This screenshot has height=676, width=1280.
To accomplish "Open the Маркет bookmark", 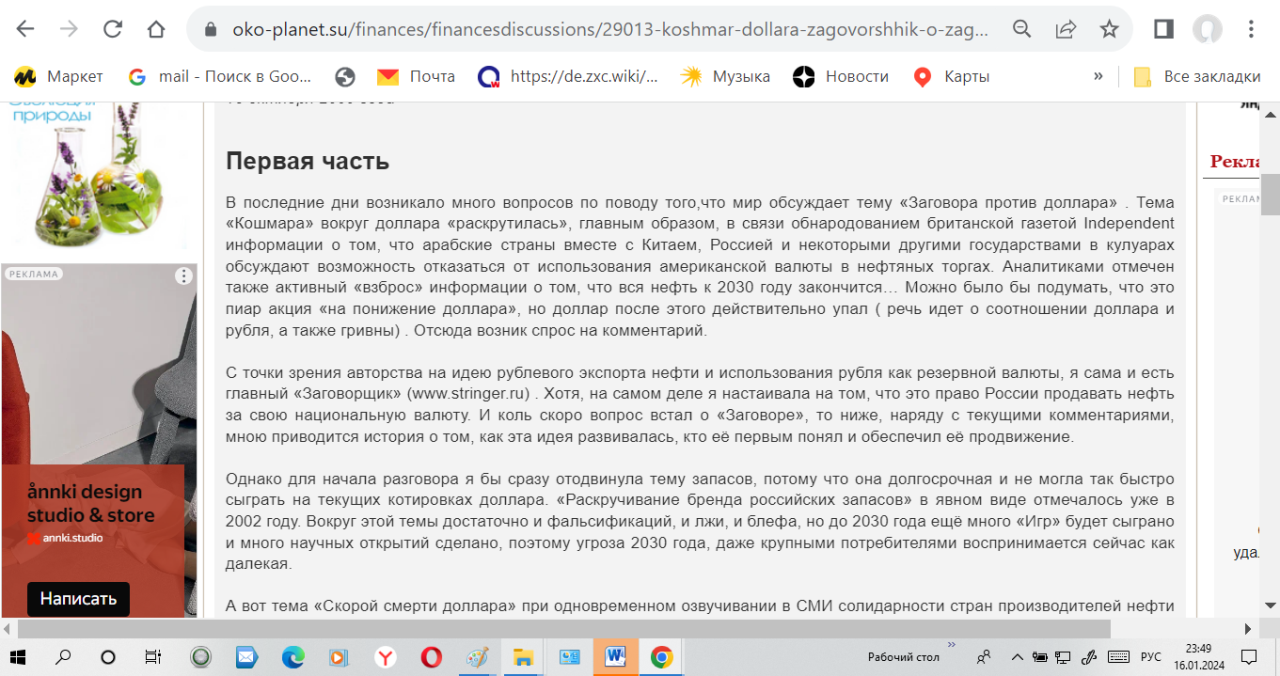I will 58,77.
